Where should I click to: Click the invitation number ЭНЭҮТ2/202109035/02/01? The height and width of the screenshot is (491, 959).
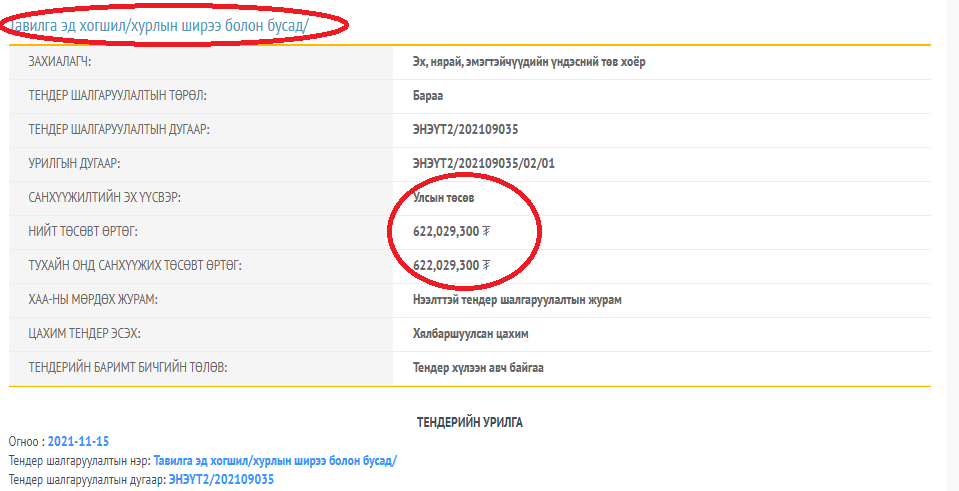coord(483,164)
